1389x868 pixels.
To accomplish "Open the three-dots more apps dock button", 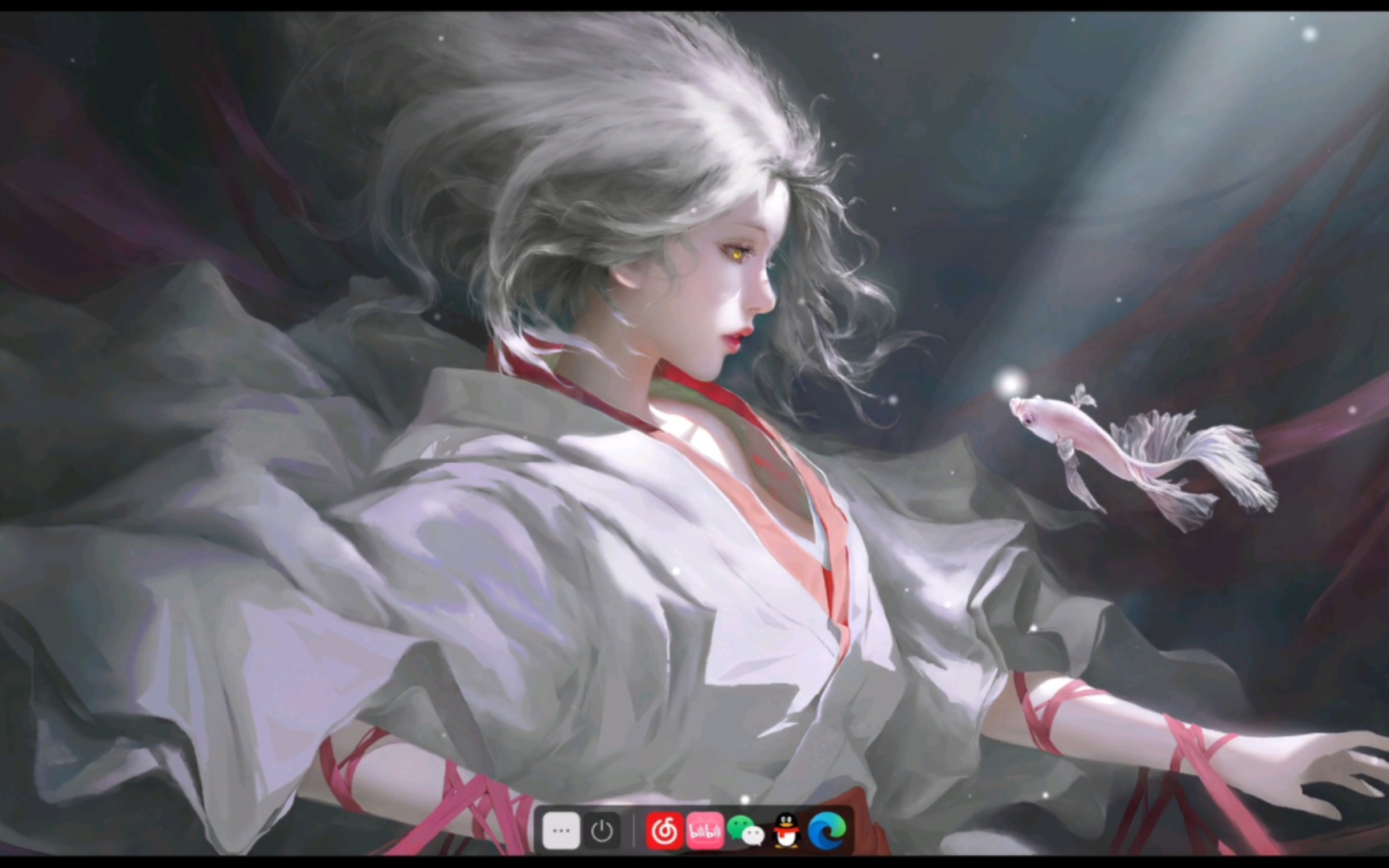I will tap(561, 831).
